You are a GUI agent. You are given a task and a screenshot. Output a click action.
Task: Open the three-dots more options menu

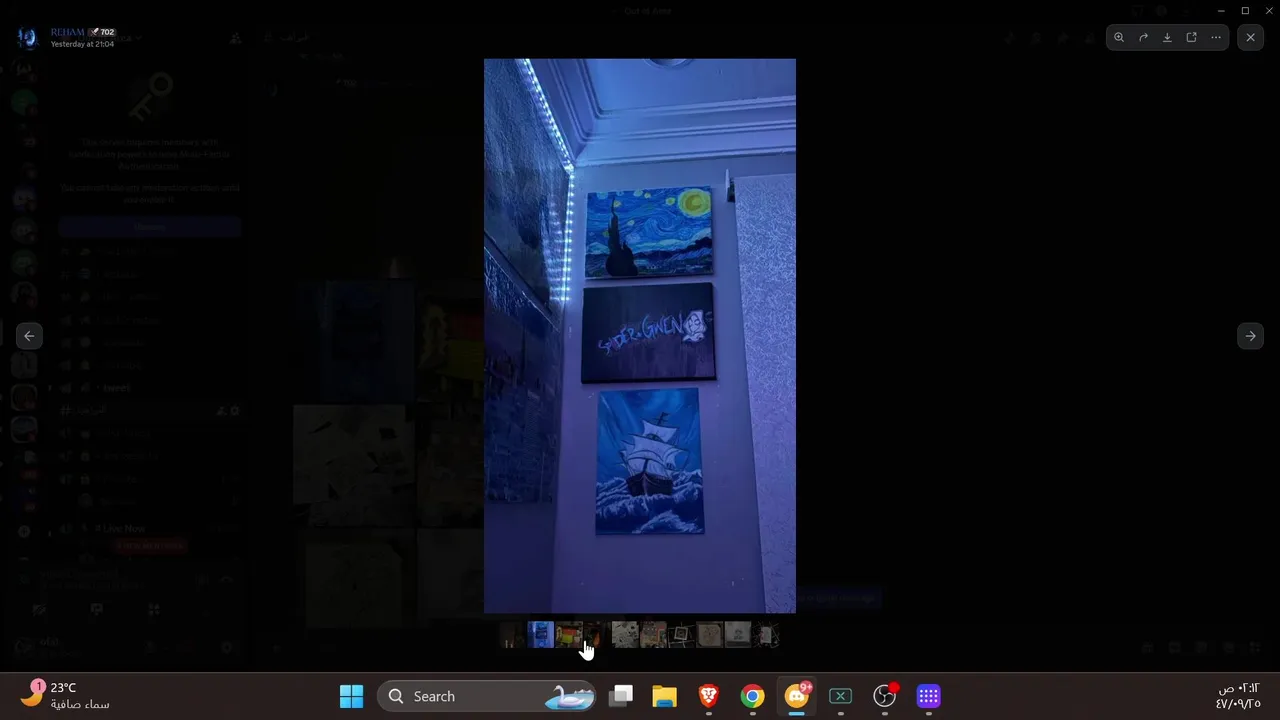(x=1216, y=37)
